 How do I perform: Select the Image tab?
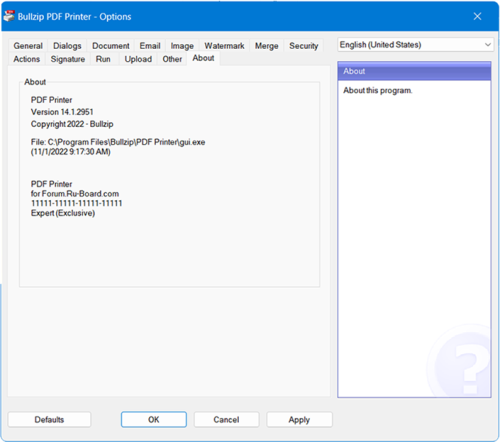182,46
